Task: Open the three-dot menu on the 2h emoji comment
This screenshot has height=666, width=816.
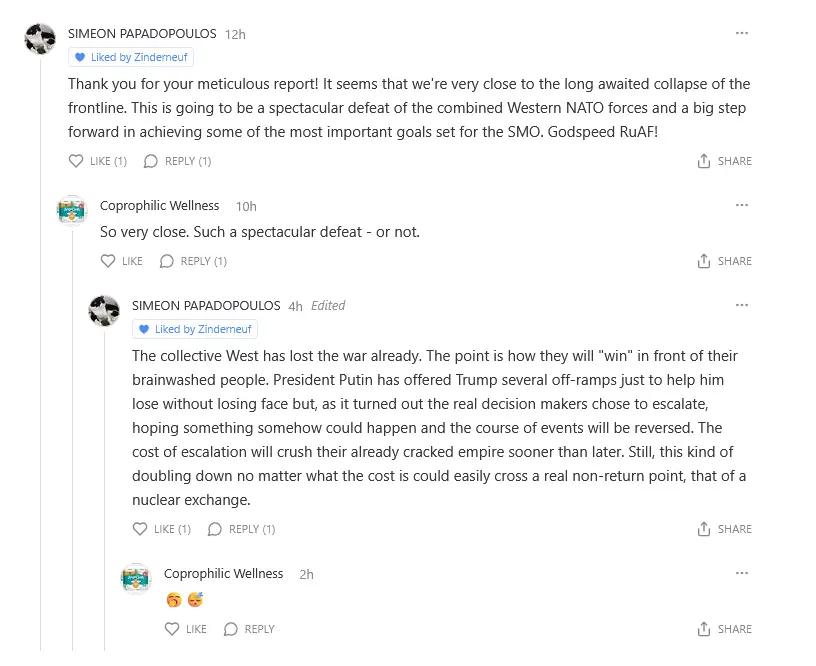Action: 741,573
